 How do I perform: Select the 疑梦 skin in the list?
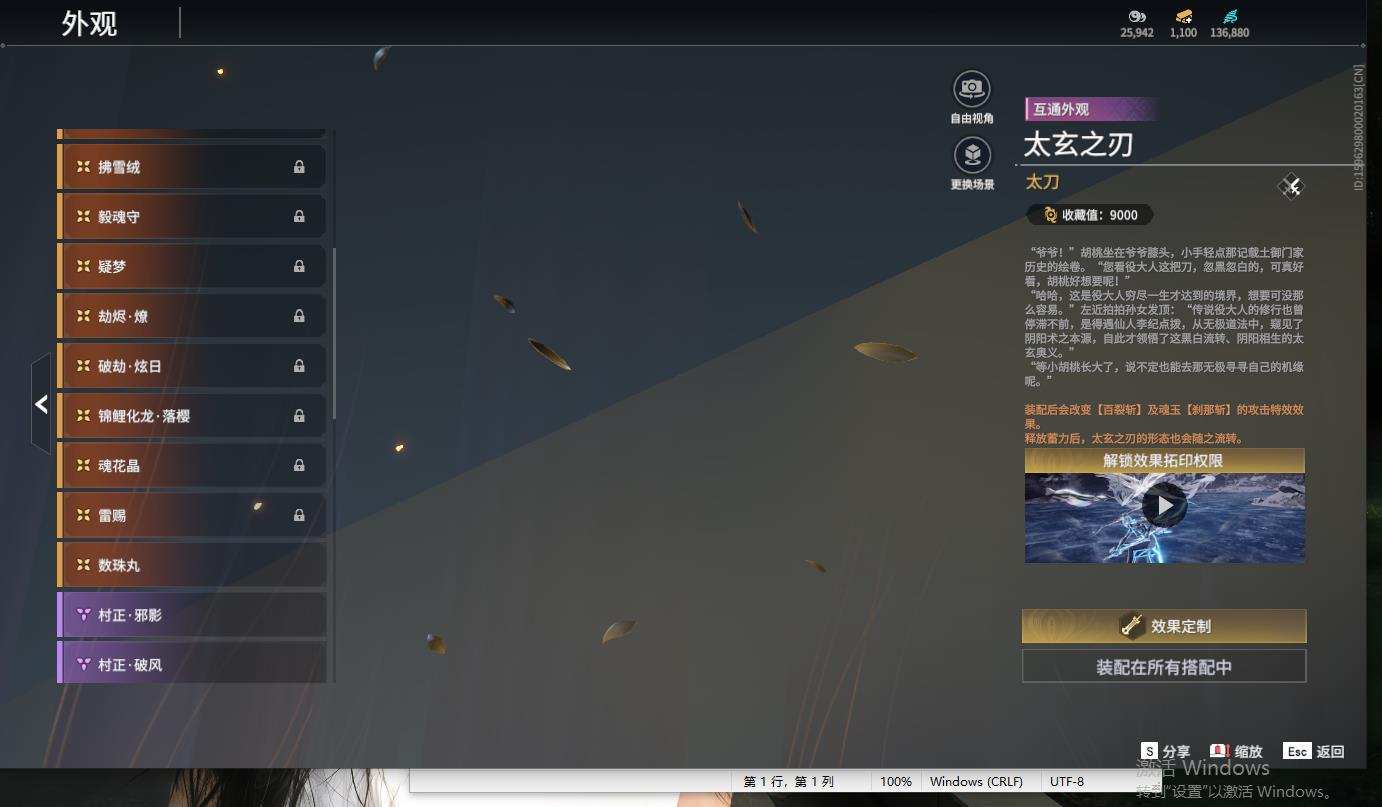point(192,266)
